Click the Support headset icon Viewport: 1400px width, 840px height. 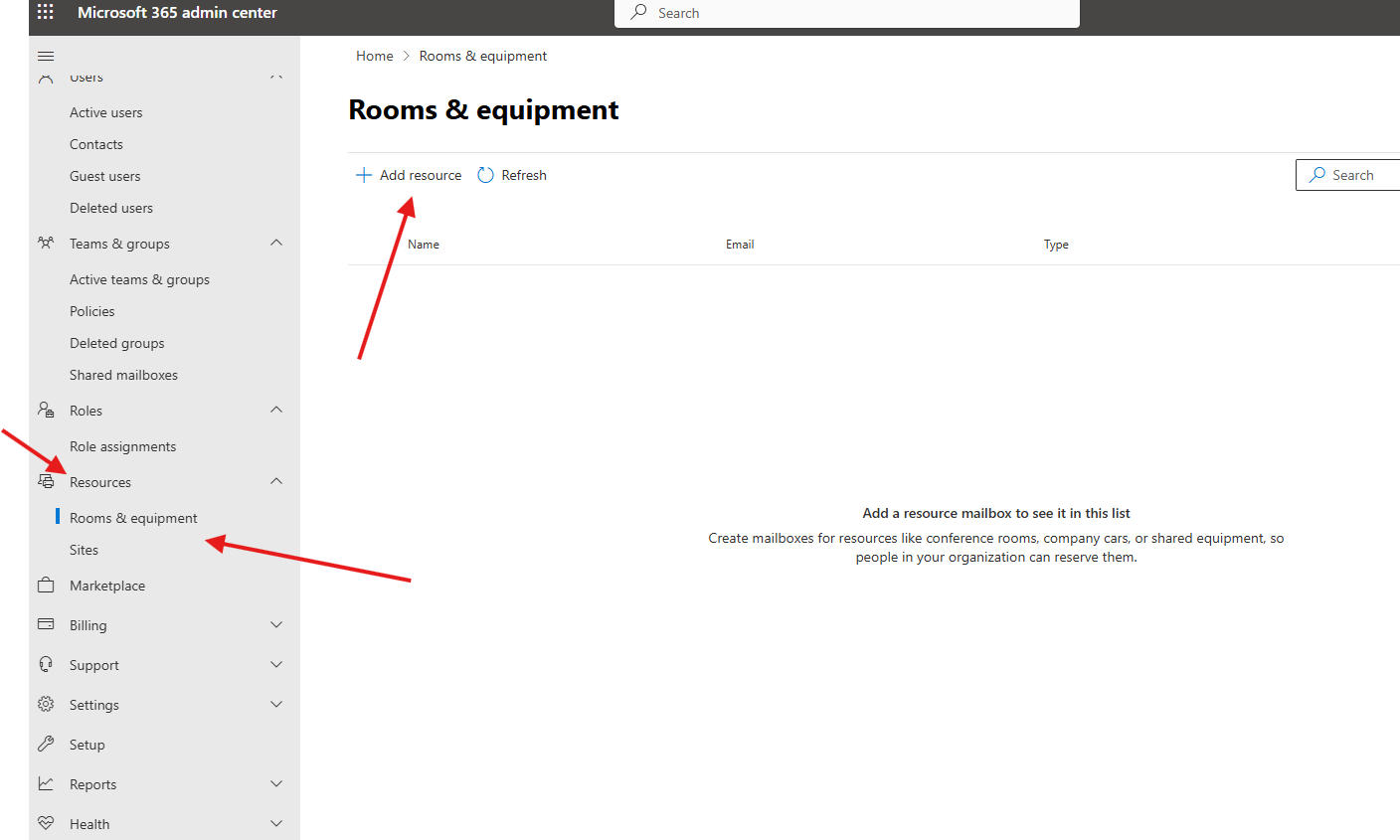[x=46, y=665]
